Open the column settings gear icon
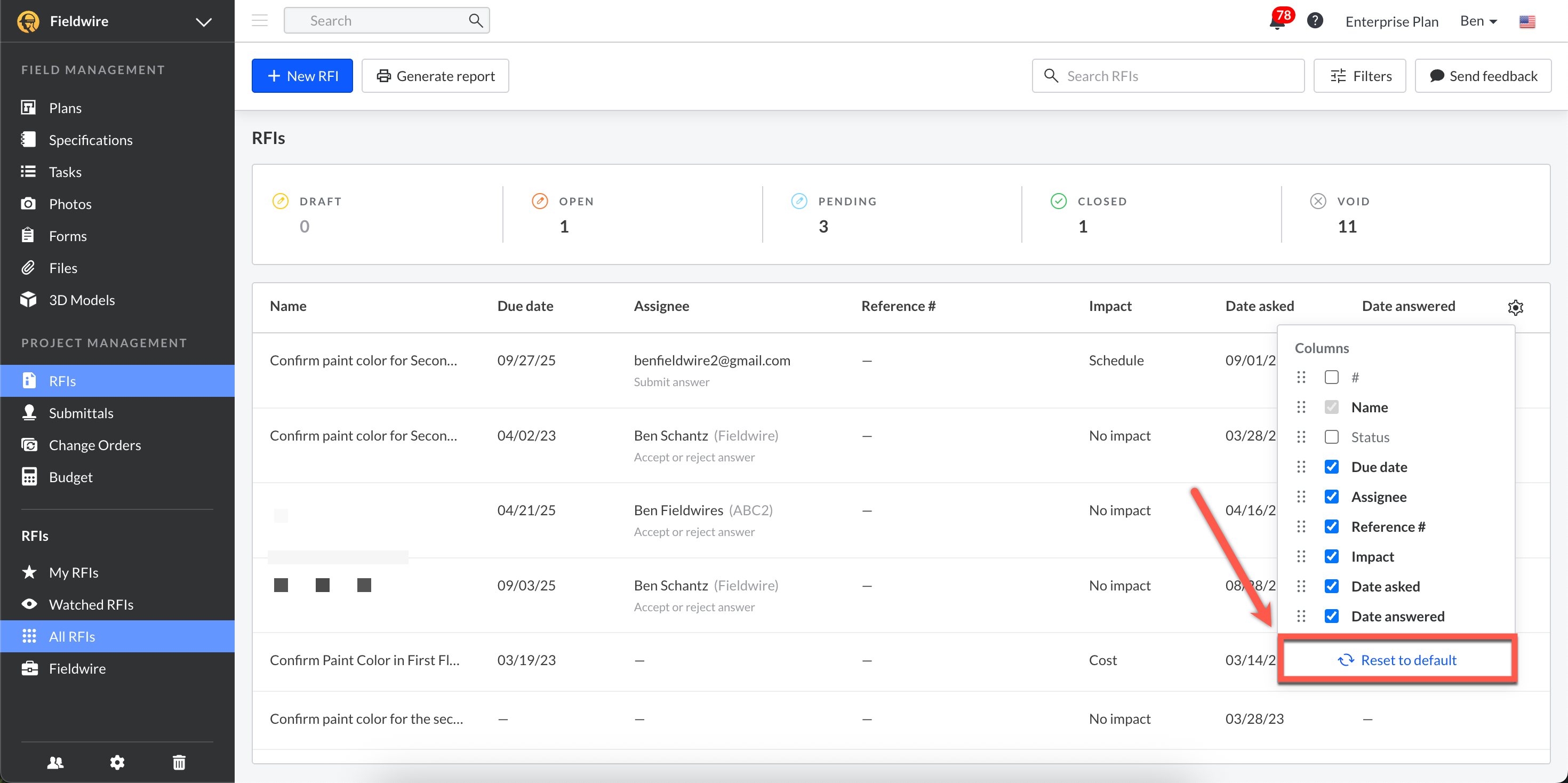Image resolution: width=1568 pixels, height=783 pixels. 1515,307
